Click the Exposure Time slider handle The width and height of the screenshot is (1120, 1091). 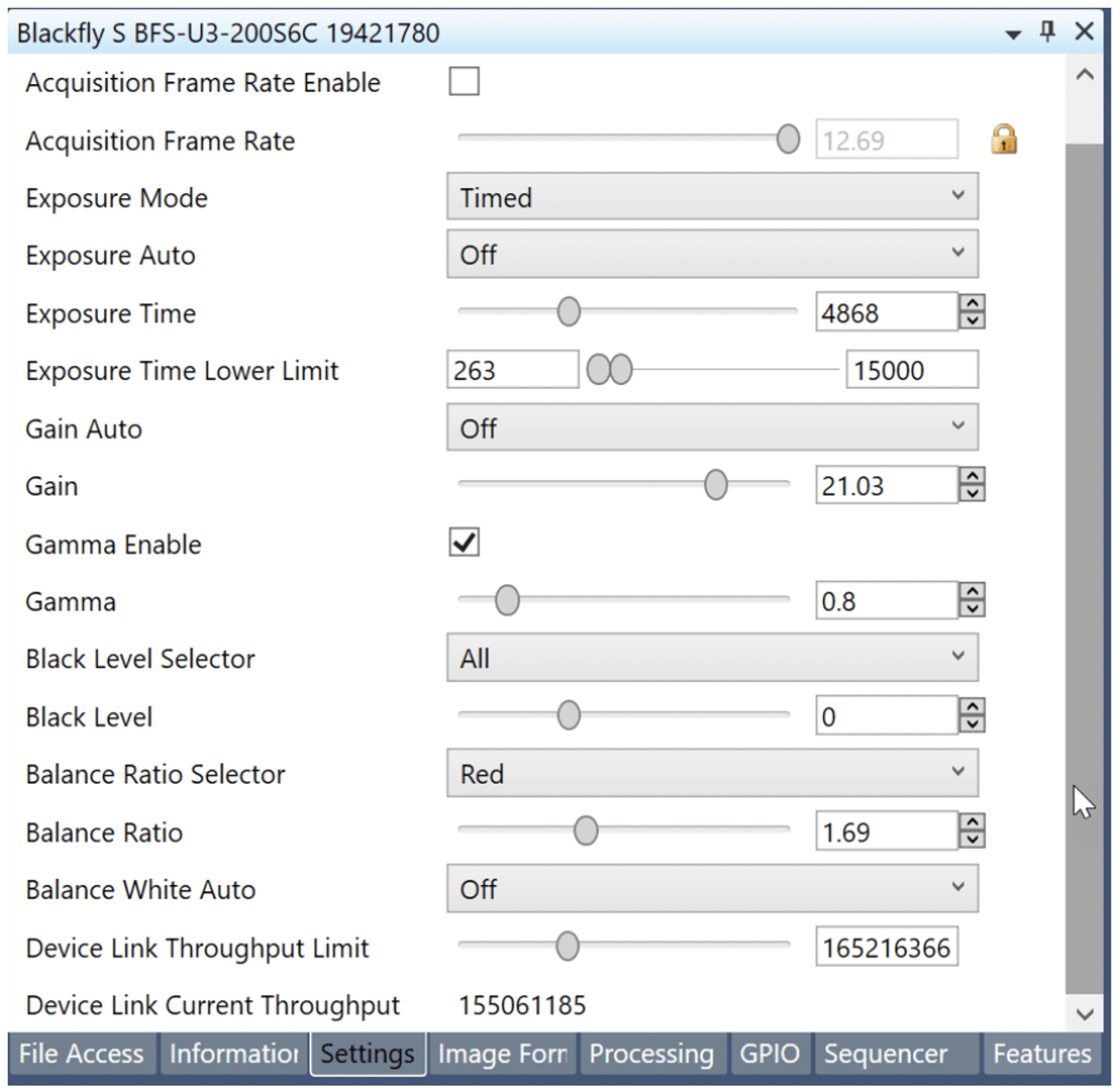pyautogui.click(x=569, y=312)
